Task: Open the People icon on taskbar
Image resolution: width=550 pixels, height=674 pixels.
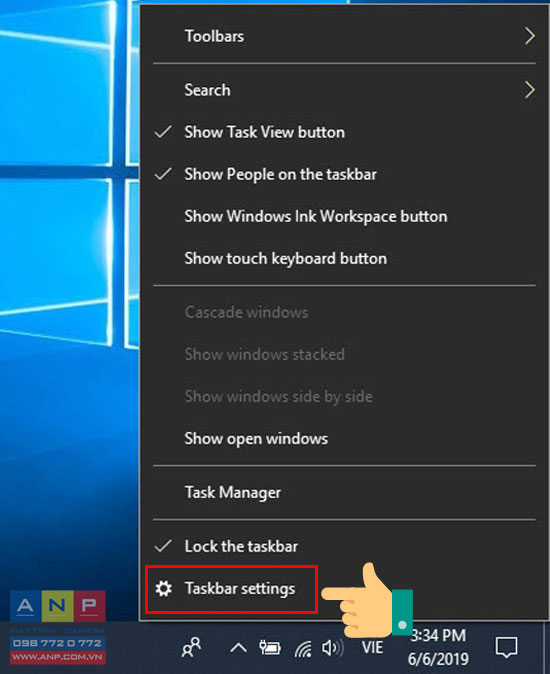Action: pos(191,647)
